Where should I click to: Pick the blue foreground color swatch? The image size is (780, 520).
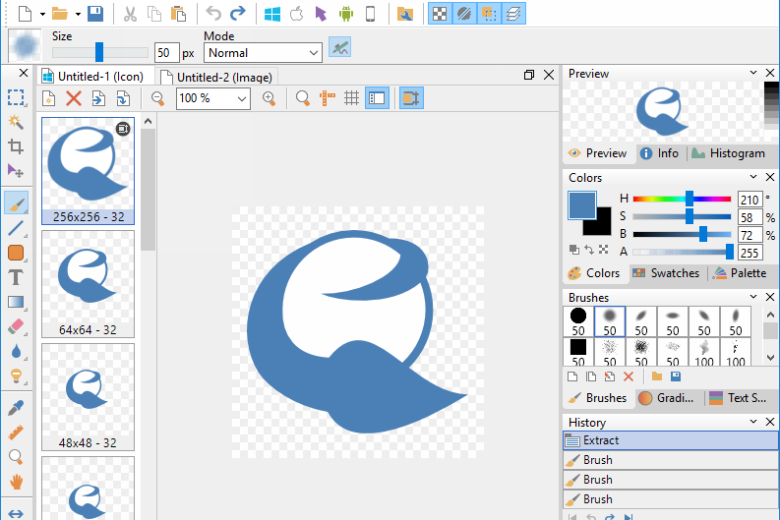582,205
